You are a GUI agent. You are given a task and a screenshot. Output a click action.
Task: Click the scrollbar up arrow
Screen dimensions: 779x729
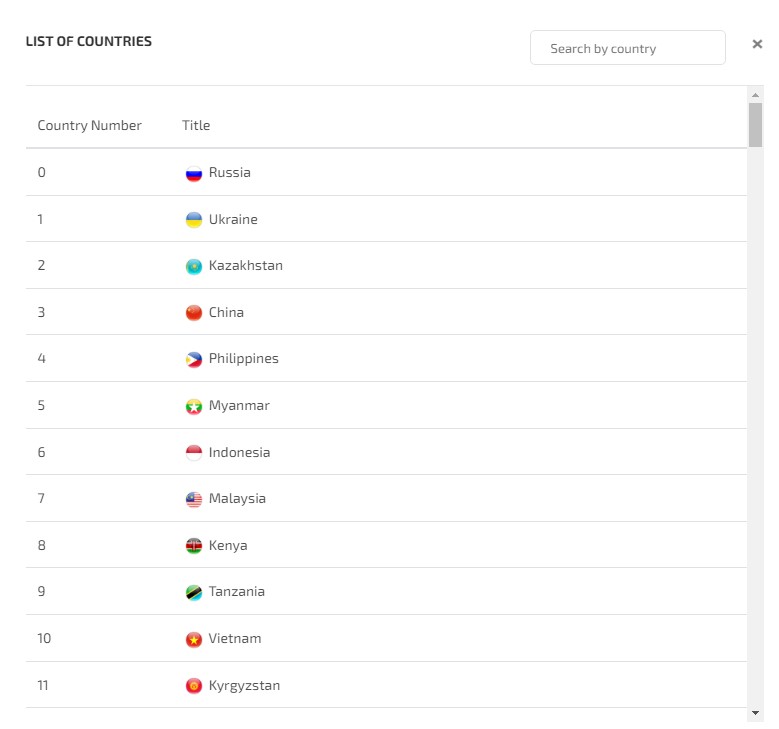755,95
